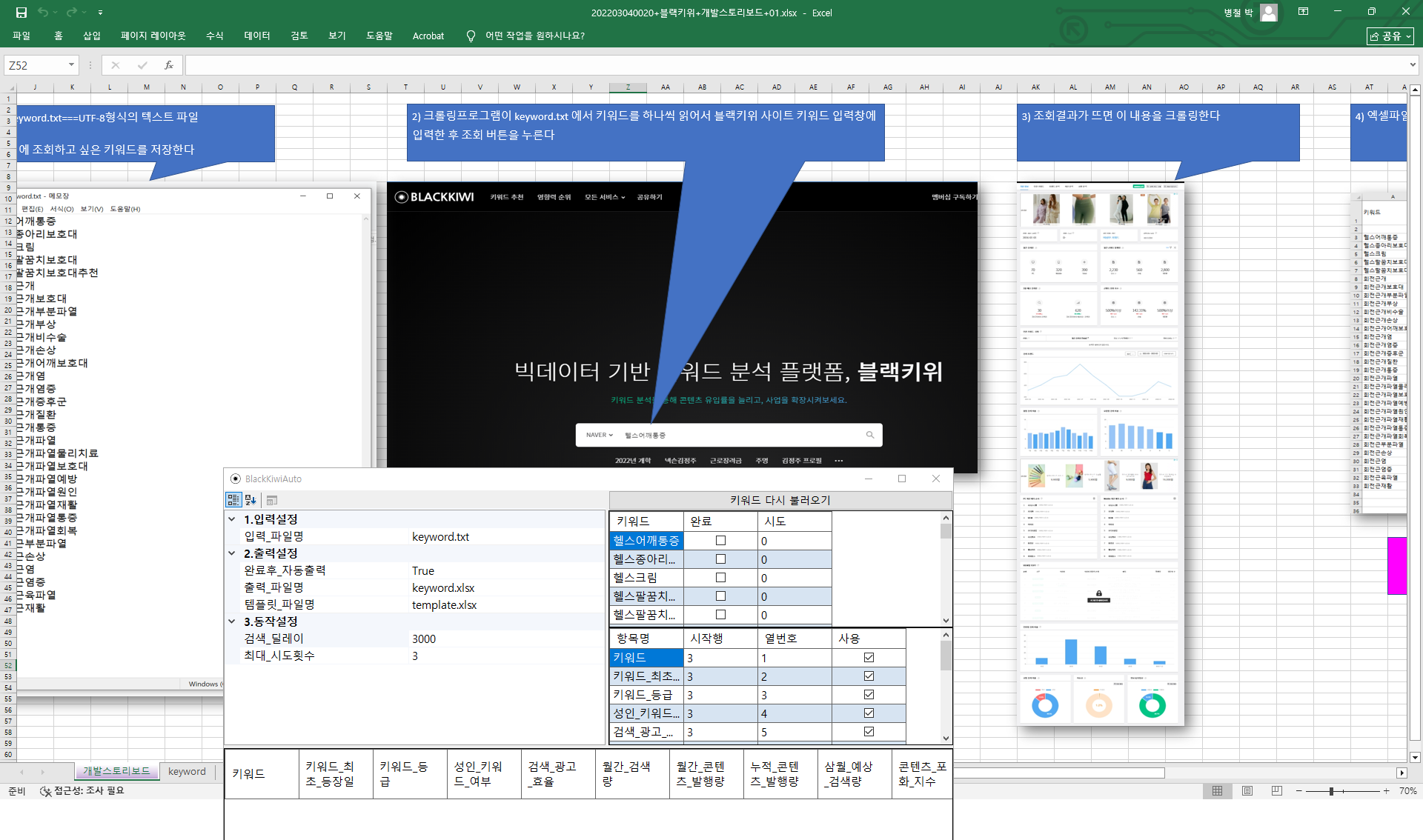Open the Name Box dropdown arrow

[71, 65]
